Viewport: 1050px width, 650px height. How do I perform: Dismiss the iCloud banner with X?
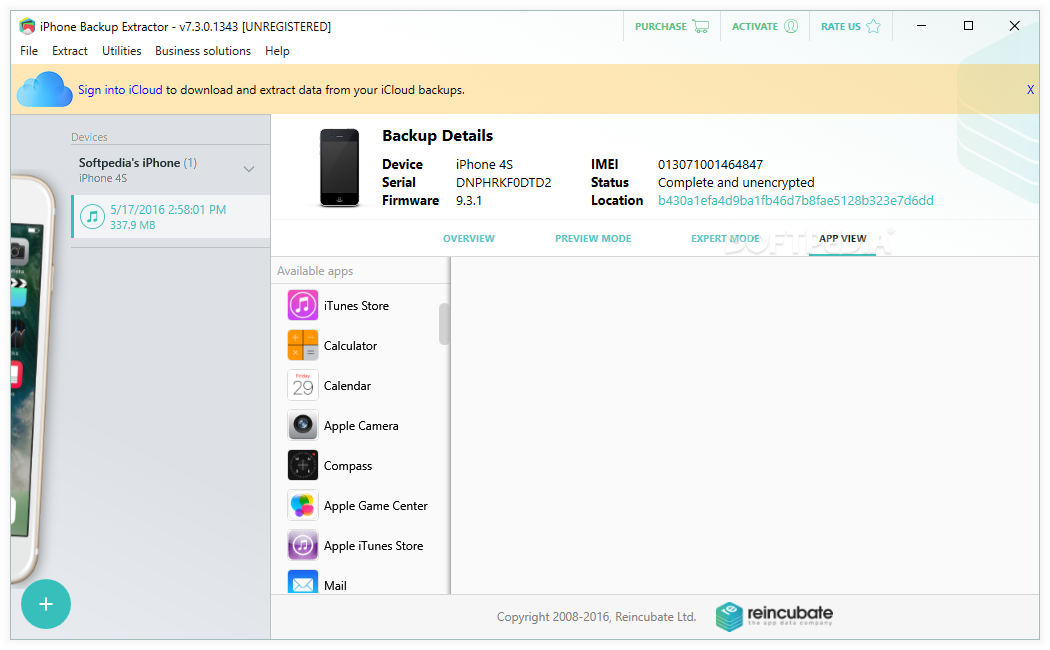pos(1030,90)
